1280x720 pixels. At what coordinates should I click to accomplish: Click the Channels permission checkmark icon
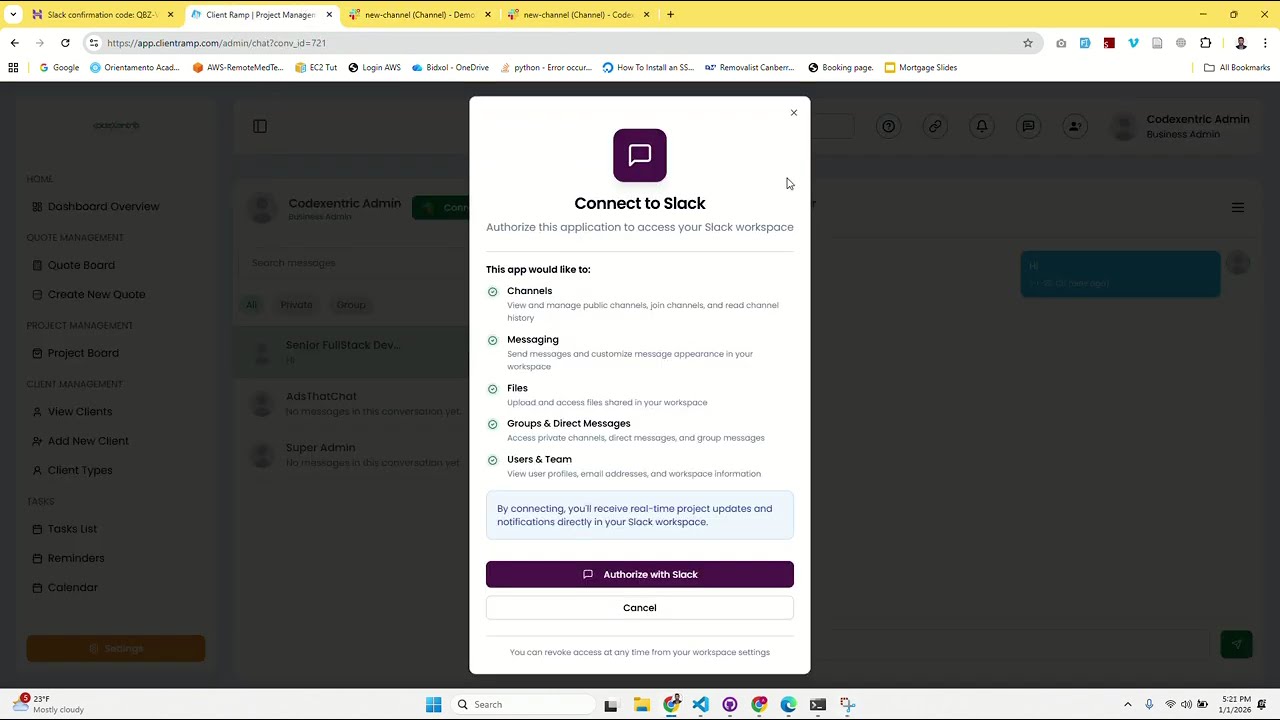click(492, 292)
